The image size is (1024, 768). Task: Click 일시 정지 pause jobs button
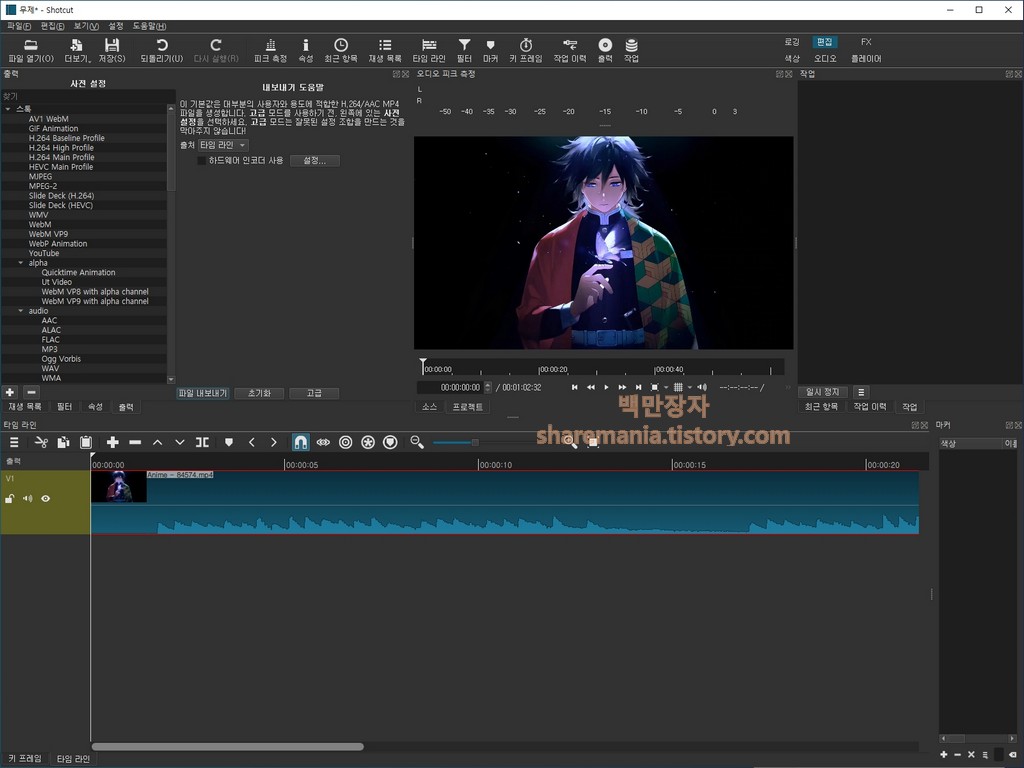click(x=822, y=392)
